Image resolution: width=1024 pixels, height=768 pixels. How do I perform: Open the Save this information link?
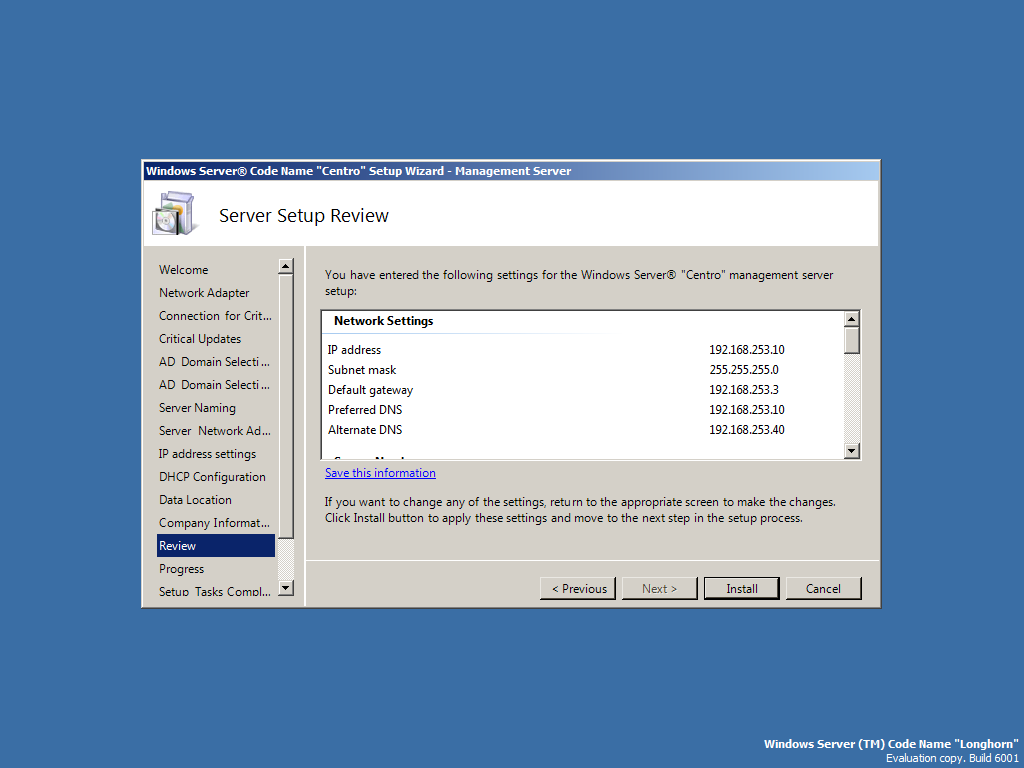pos(380,473)
